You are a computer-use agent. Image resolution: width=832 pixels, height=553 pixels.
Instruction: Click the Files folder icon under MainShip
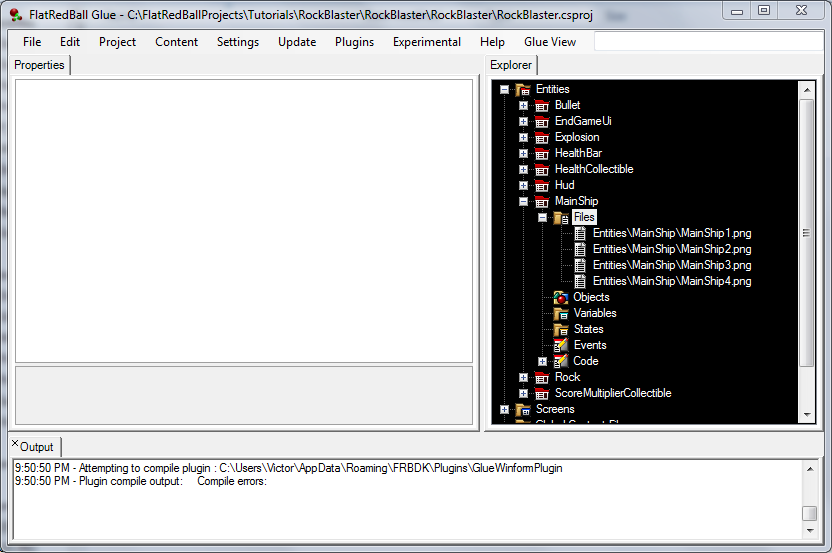561,218
